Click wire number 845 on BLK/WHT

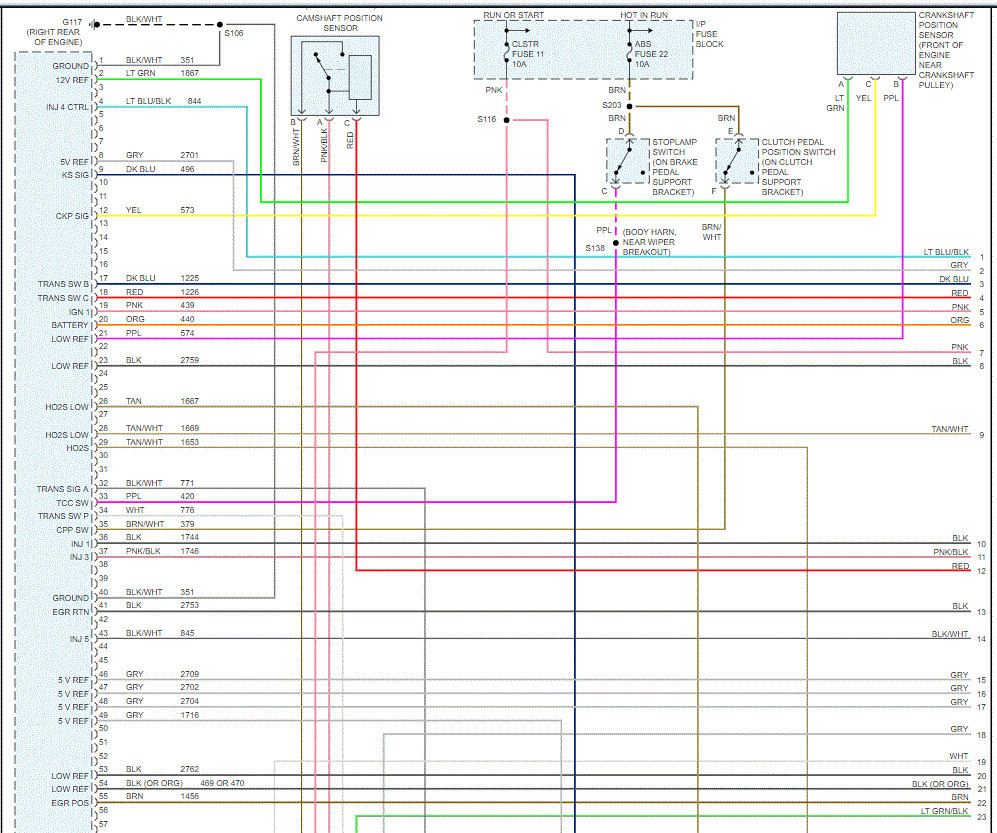187,633
